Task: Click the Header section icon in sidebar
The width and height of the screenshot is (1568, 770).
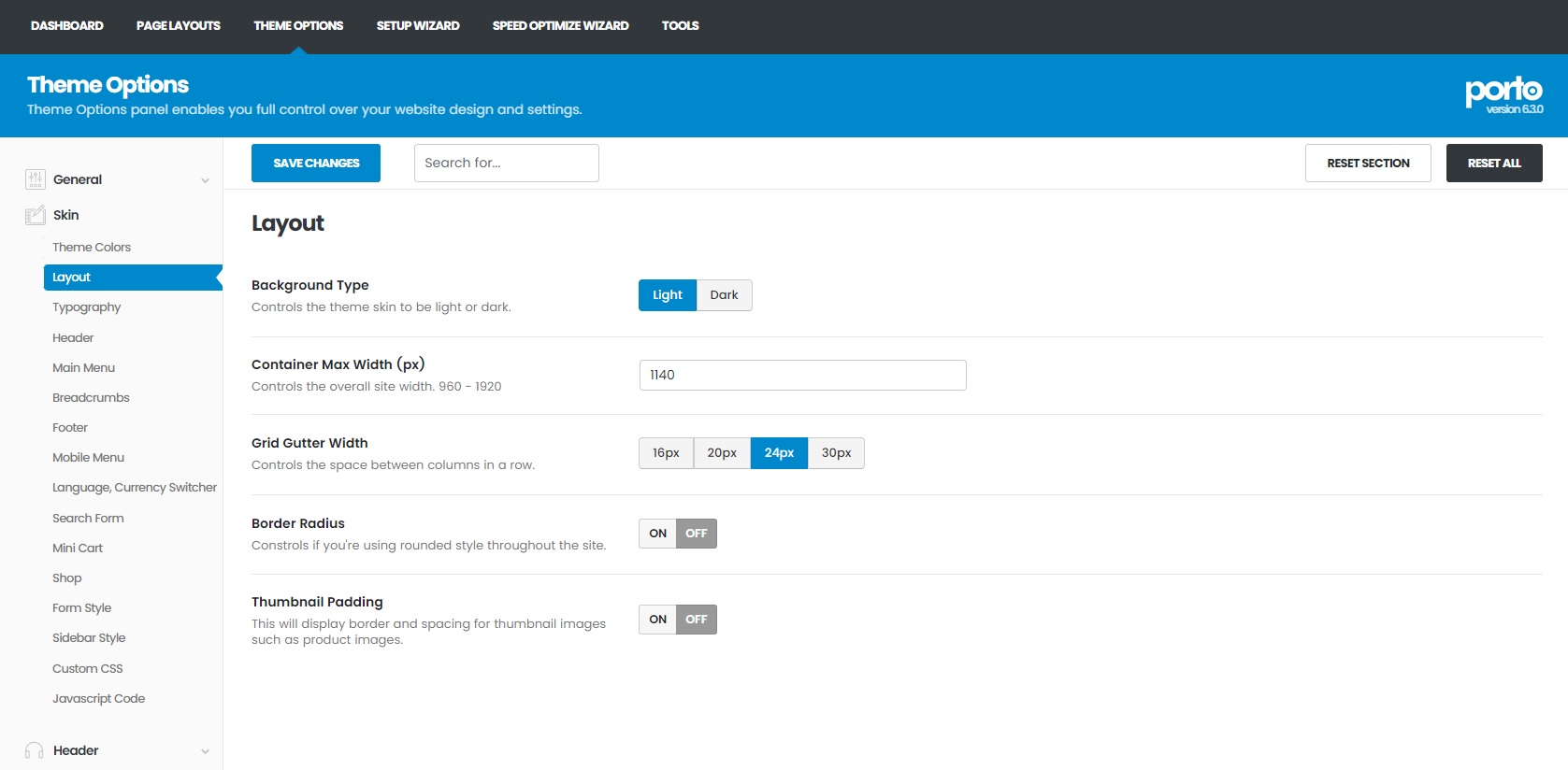Action: (35, 750)
